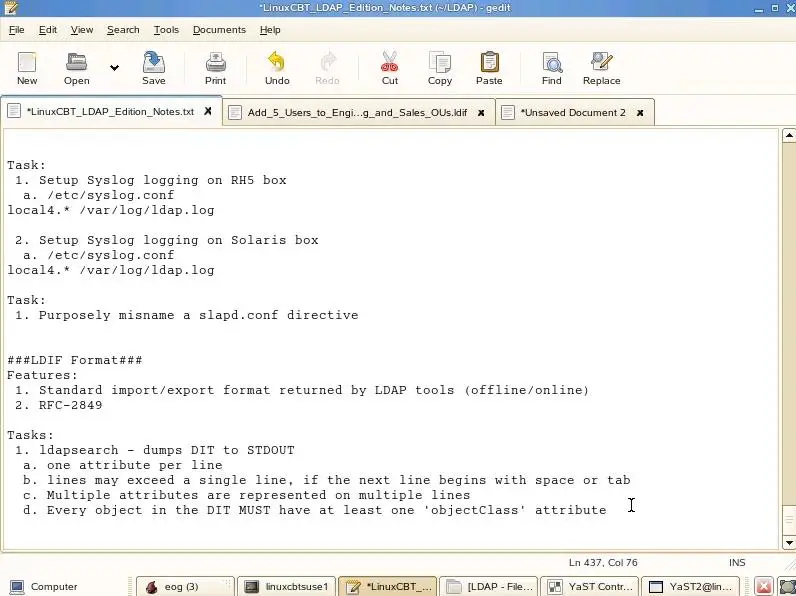Switch to the YaST2@lin taskbar window
Viewport: 796px width, 596px height.
690,586
